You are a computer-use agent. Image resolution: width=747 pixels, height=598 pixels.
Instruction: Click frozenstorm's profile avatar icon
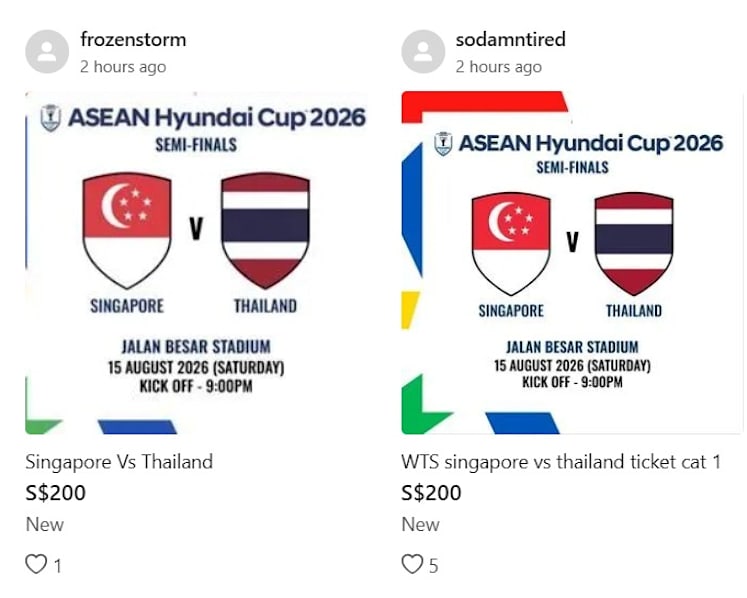pos(47,51)
